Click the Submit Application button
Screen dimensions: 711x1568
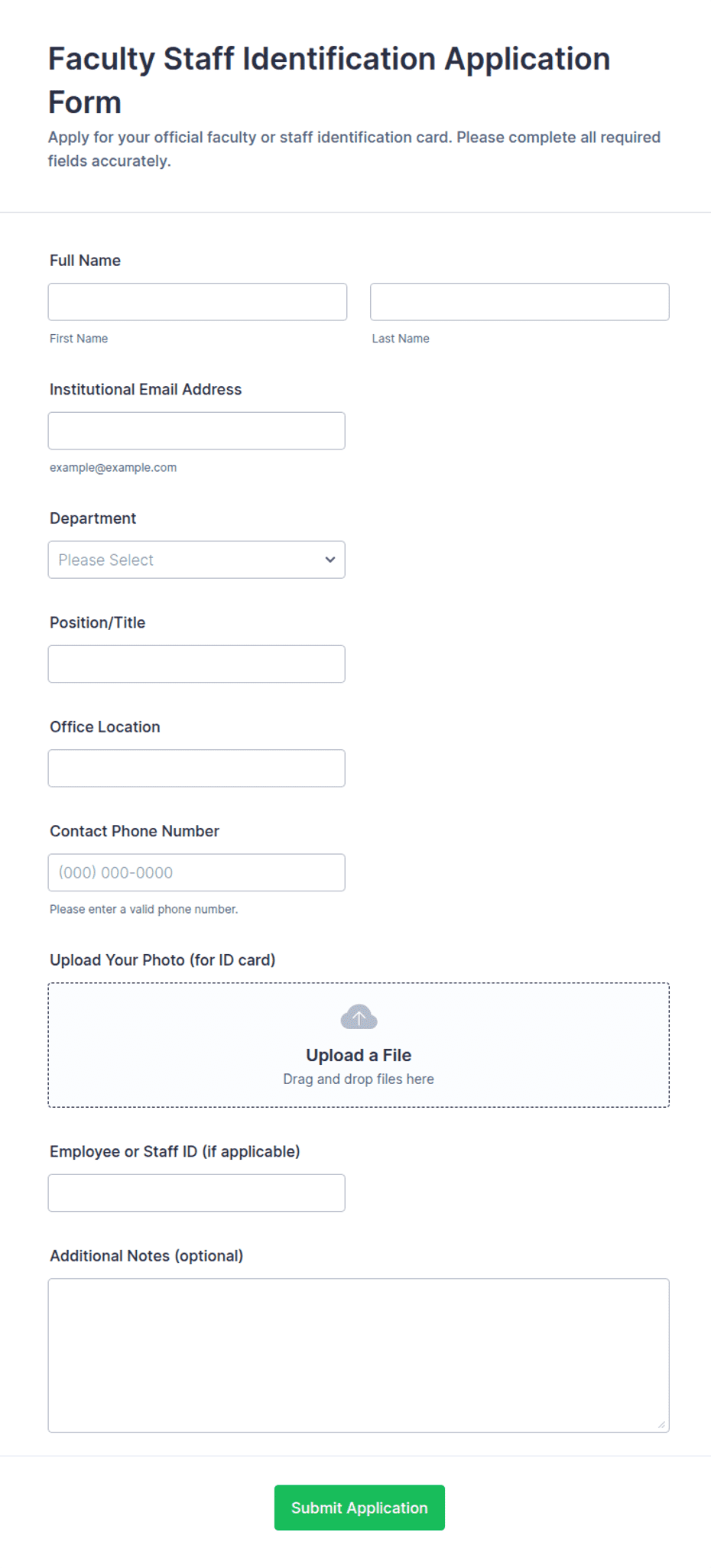tap(359, 1508)
